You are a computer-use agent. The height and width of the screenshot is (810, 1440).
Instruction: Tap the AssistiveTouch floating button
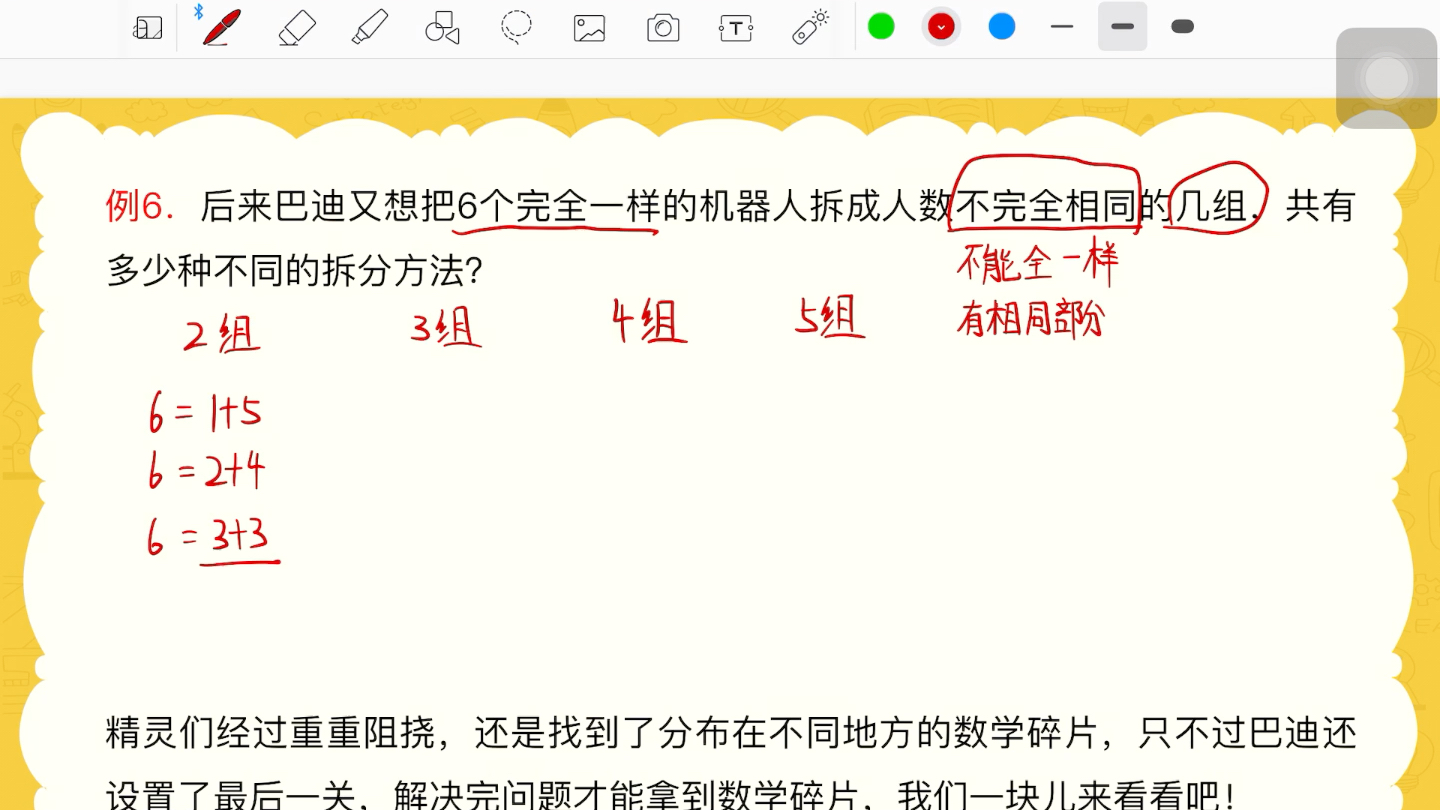(1386, 78)
